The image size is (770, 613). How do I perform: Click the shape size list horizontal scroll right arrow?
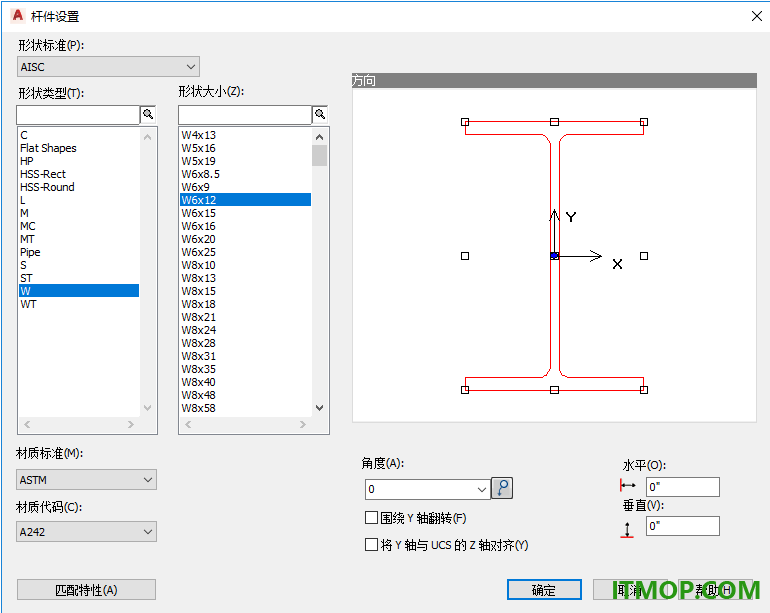click(302, 424)
